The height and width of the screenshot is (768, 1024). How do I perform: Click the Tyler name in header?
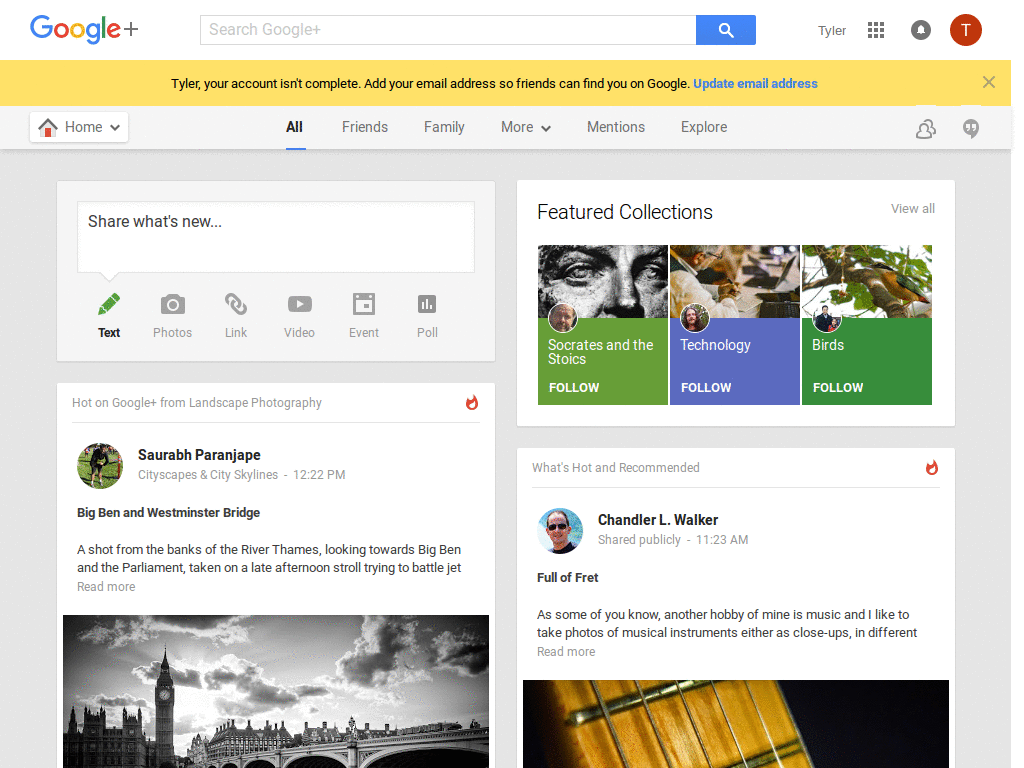[x=831, y=31]
